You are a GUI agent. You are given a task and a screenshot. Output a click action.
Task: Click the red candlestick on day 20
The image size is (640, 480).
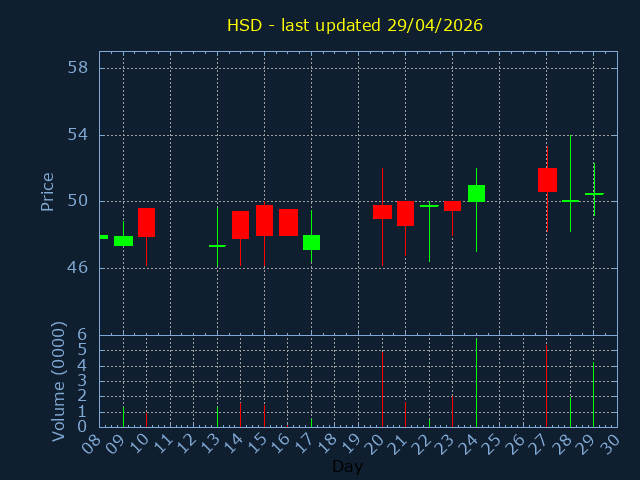coord(382,212)
